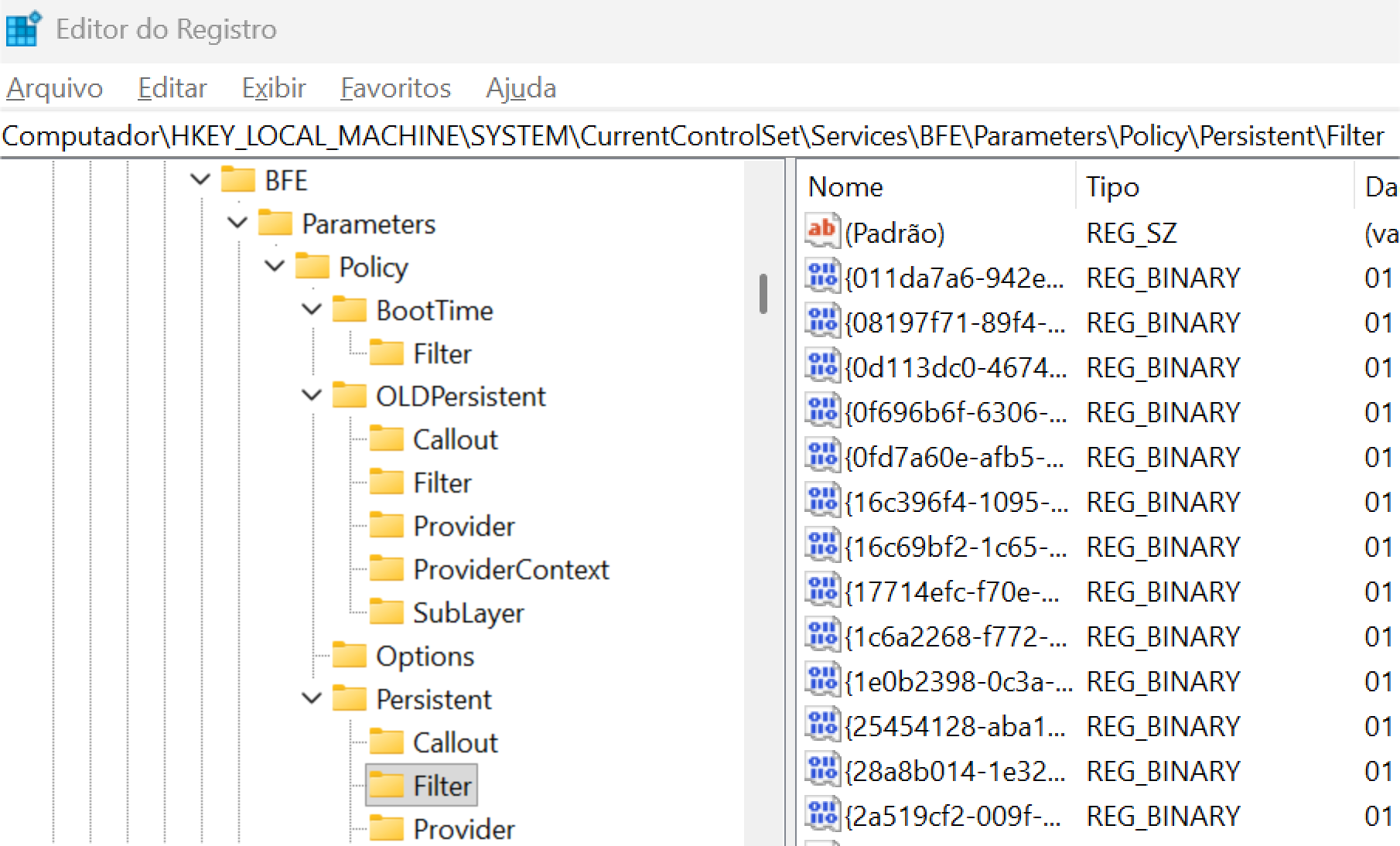Click the Options folder icon
1400x846 pixels.
coord(349,655)
